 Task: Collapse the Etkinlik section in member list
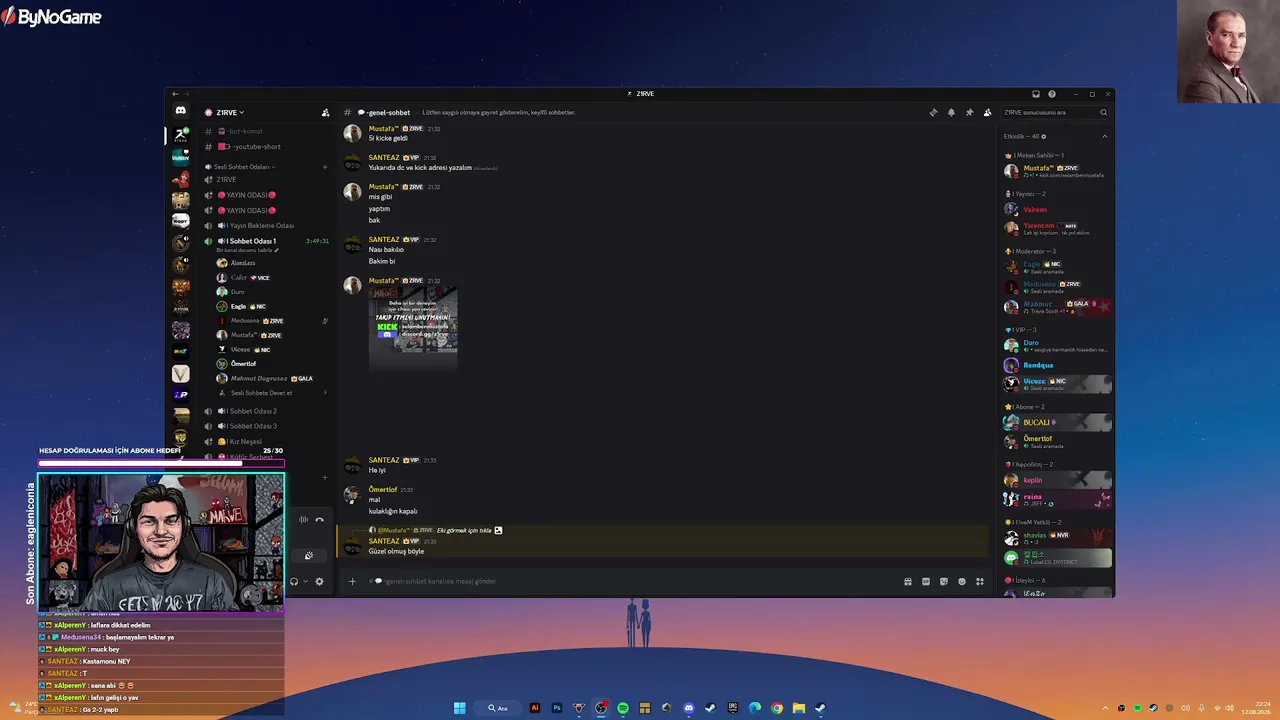pos(1104,136)
